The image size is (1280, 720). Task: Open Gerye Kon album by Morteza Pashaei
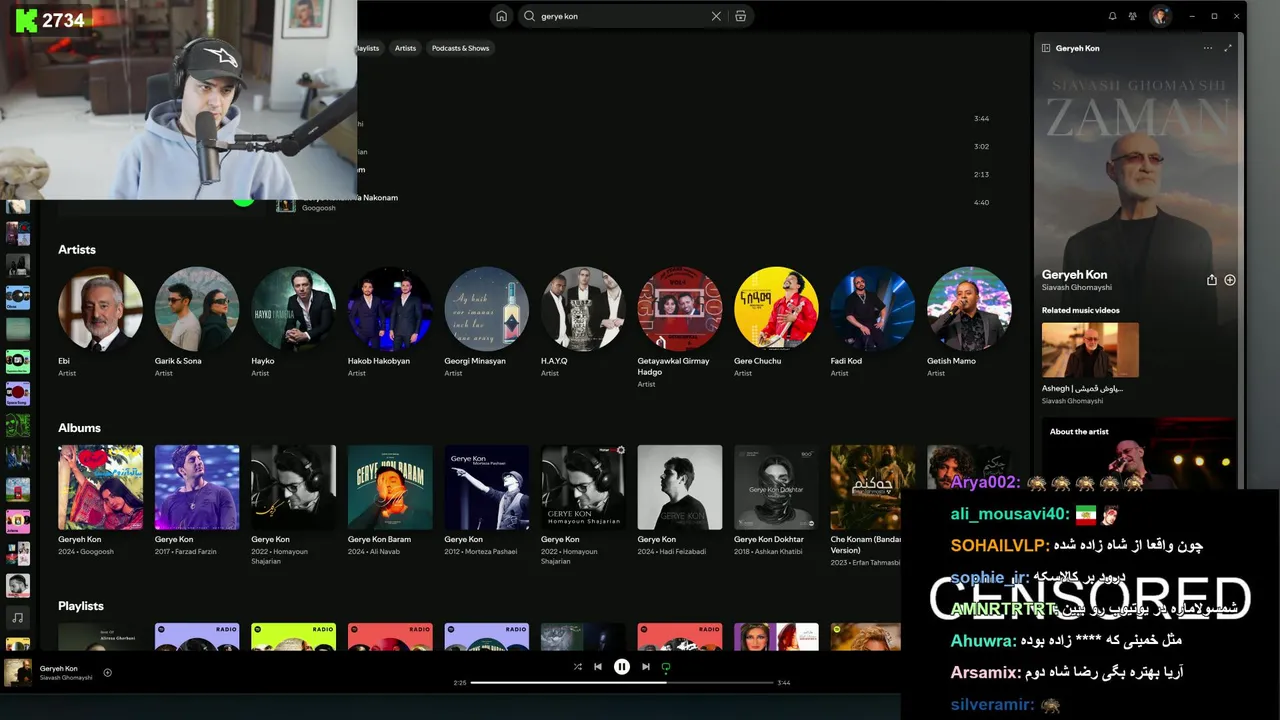[487, 487]
